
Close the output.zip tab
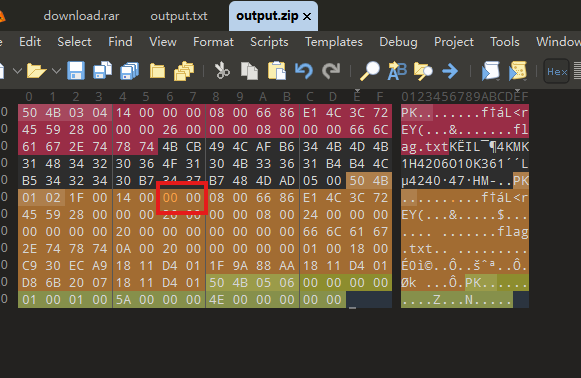pyautogui.click(x=307, y=17)
